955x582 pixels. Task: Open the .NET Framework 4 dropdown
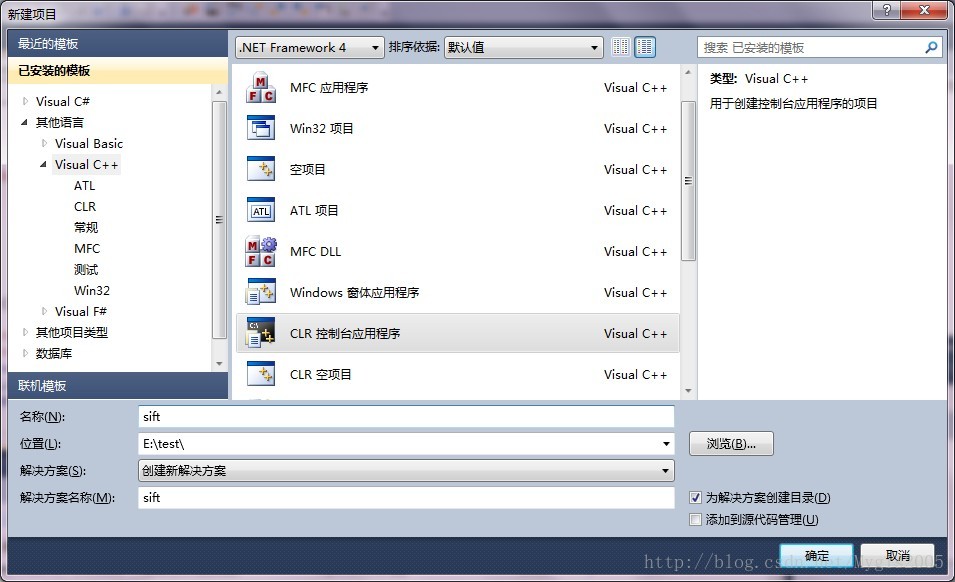pos(309,47)
